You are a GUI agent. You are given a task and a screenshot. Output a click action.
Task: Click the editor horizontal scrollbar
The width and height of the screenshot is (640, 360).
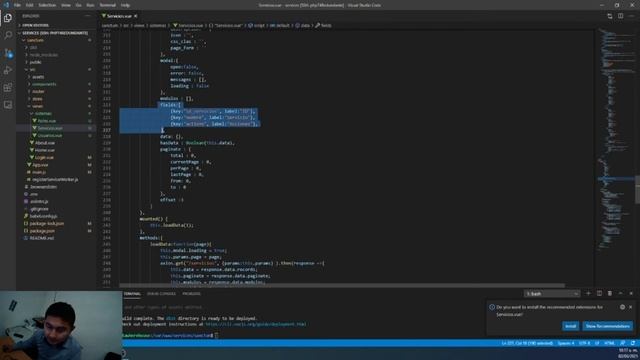[342, 286]
